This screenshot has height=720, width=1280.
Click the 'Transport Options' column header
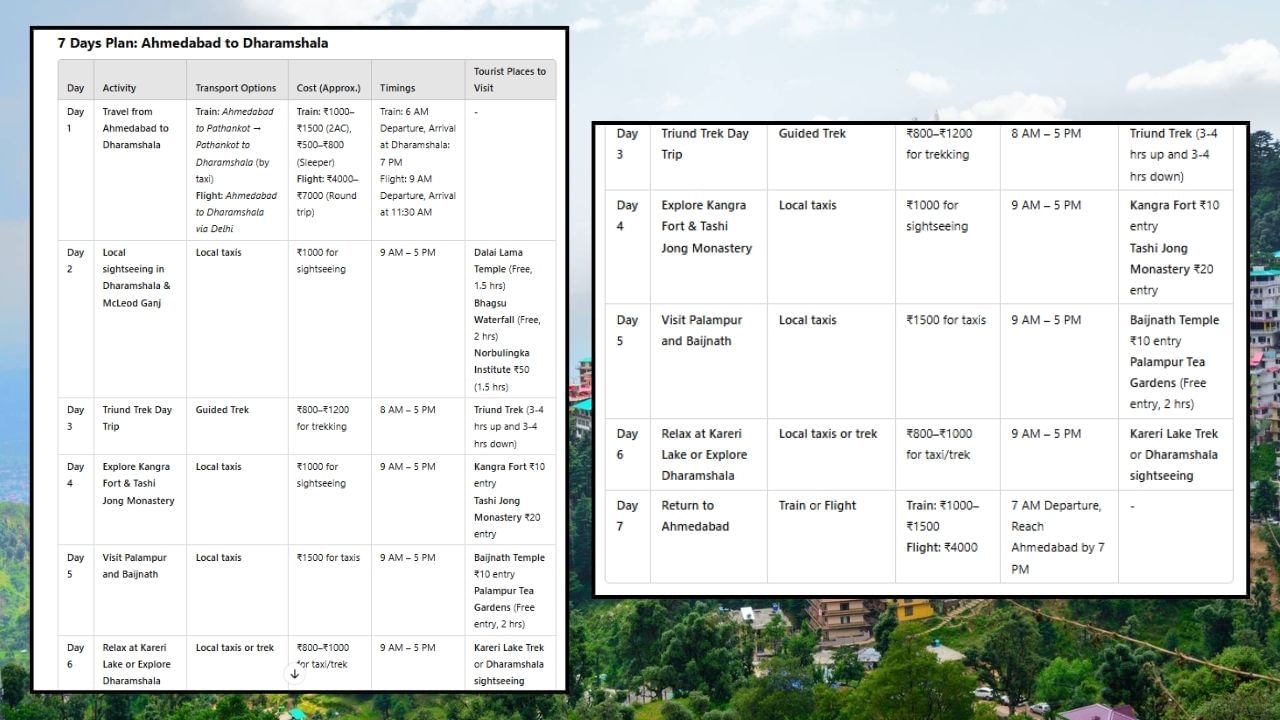click(x=236, y=88)
